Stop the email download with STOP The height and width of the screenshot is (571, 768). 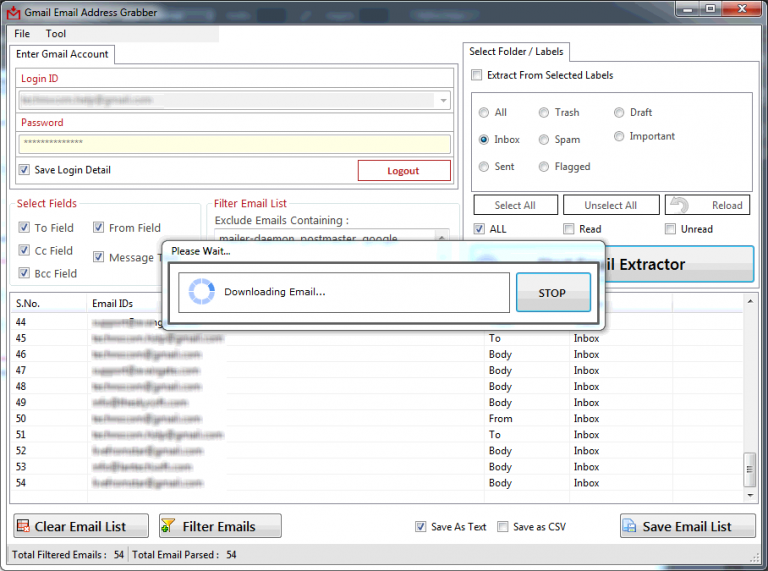[553, 293]
